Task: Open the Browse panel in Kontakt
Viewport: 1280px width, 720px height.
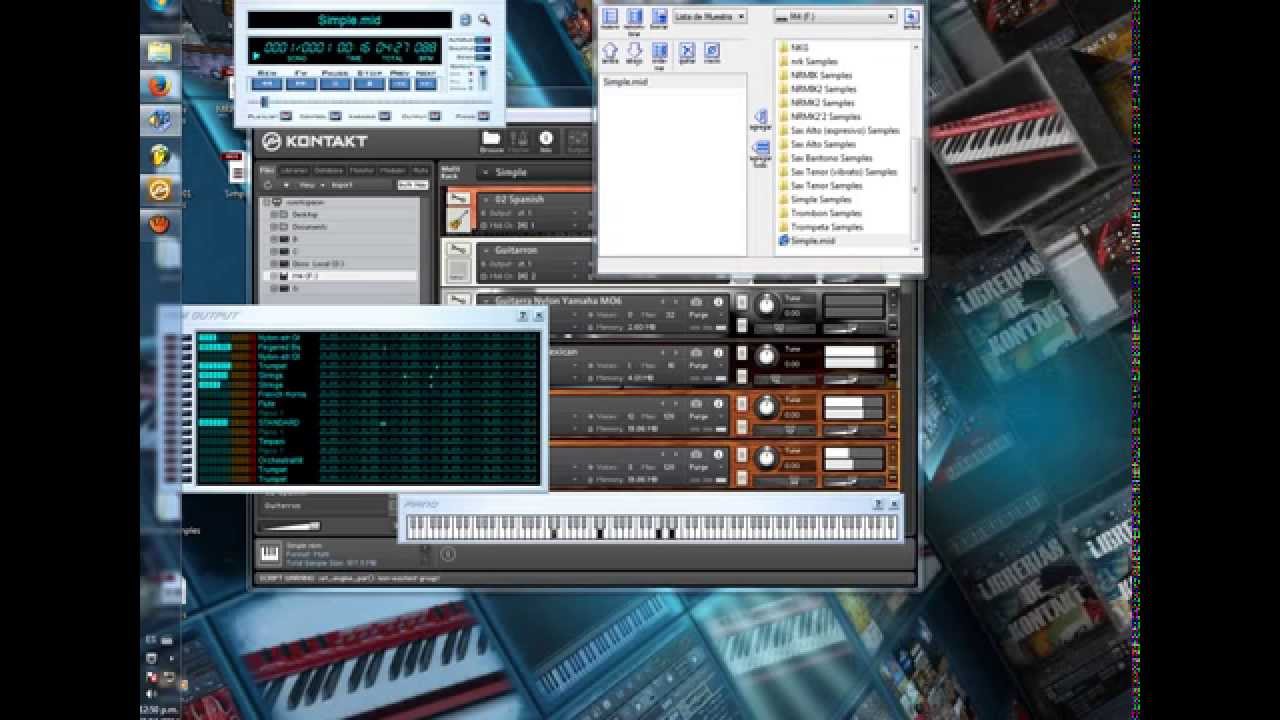Action: (491, 142)
